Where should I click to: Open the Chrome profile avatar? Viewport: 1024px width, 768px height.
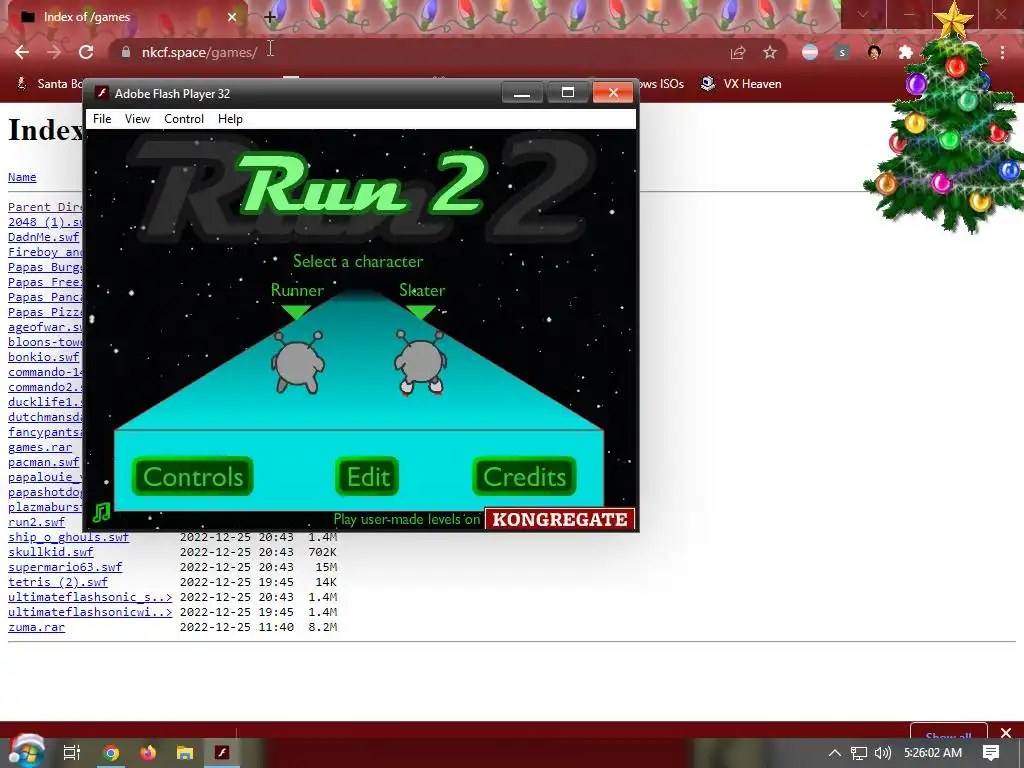click(x=874, y=52)
